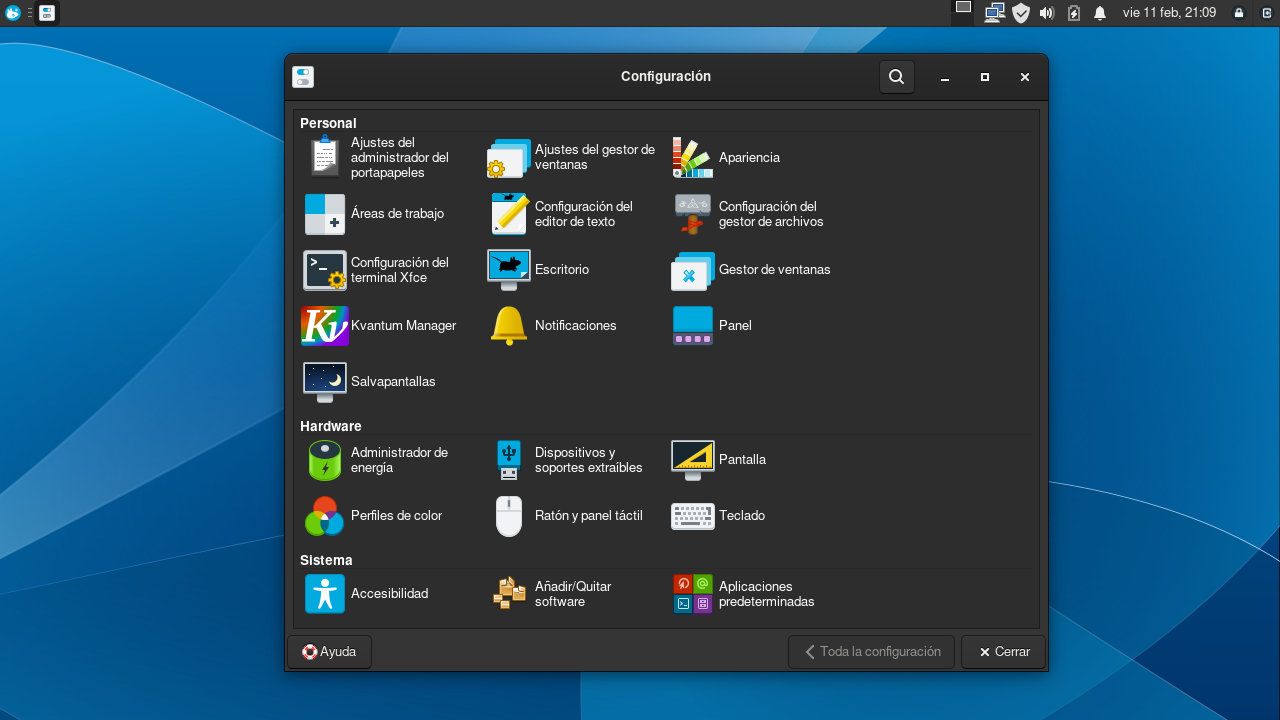
Task: Click the log out icon in top panel
Action: [1266, 13]
